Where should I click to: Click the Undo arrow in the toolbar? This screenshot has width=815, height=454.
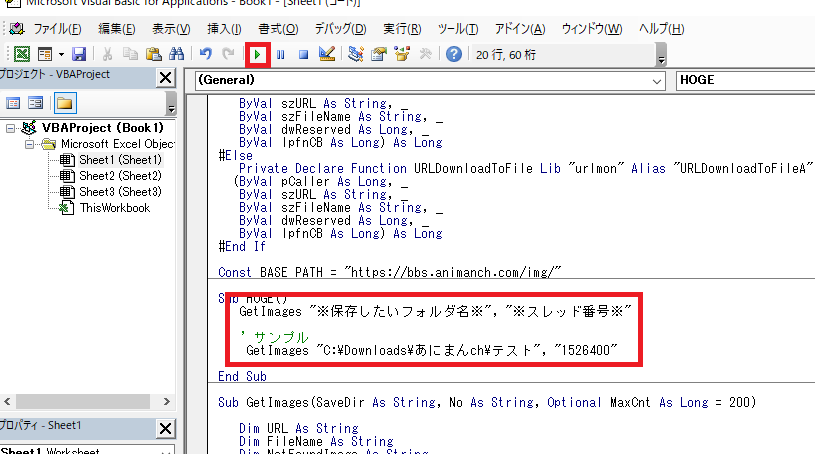tap(205, 54)
